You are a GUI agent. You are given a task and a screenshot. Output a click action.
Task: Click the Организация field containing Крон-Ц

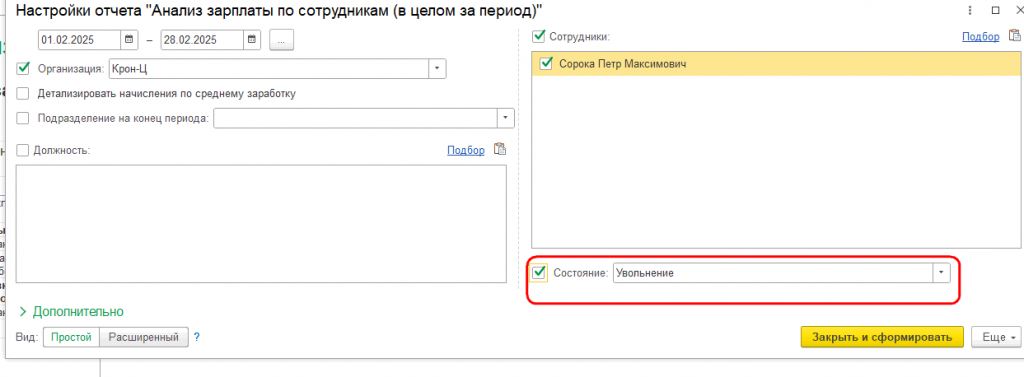(x=269, y=68)
